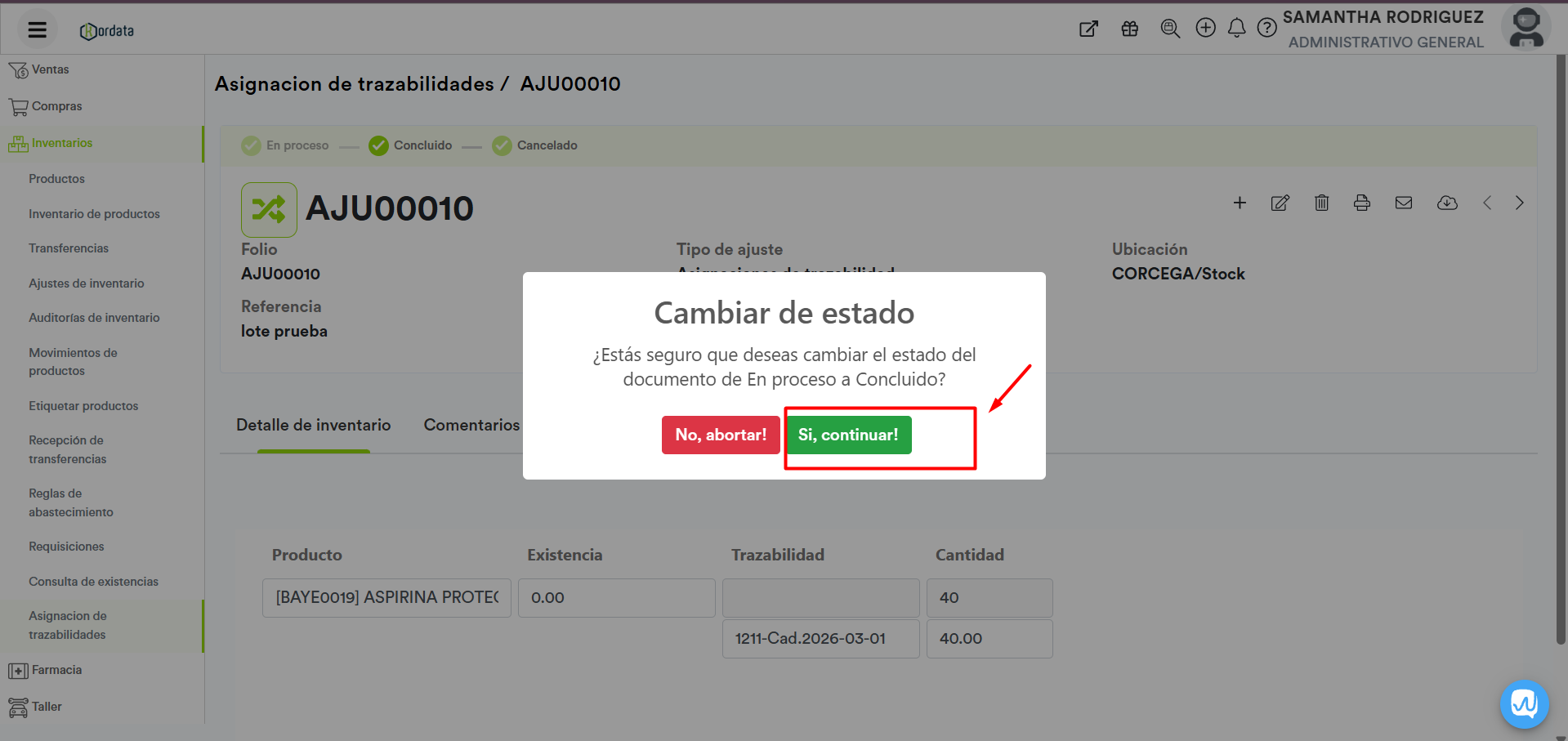The image size is (1568, 741).
Task: Go to previous record chevron
Action: tap(1487, 203)
